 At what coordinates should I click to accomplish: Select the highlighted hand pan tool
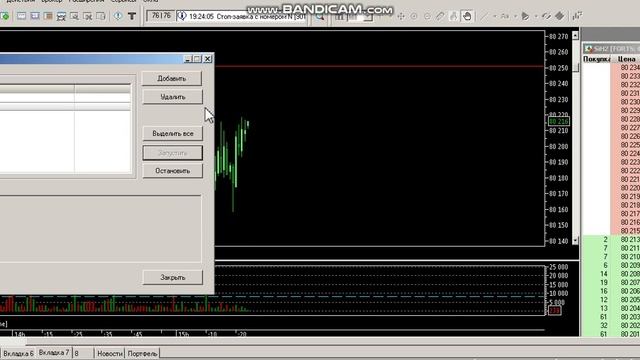(x=467, y=16)
